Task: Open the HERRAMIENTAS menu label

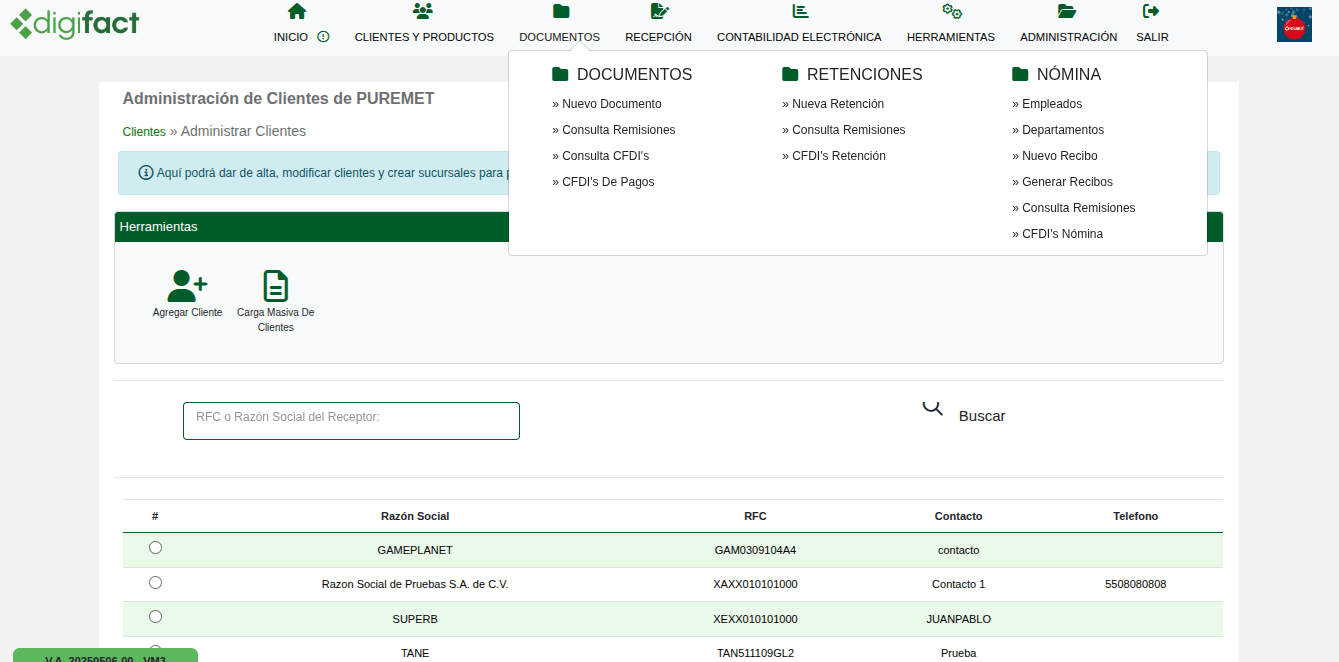Action: click(951, 37)
